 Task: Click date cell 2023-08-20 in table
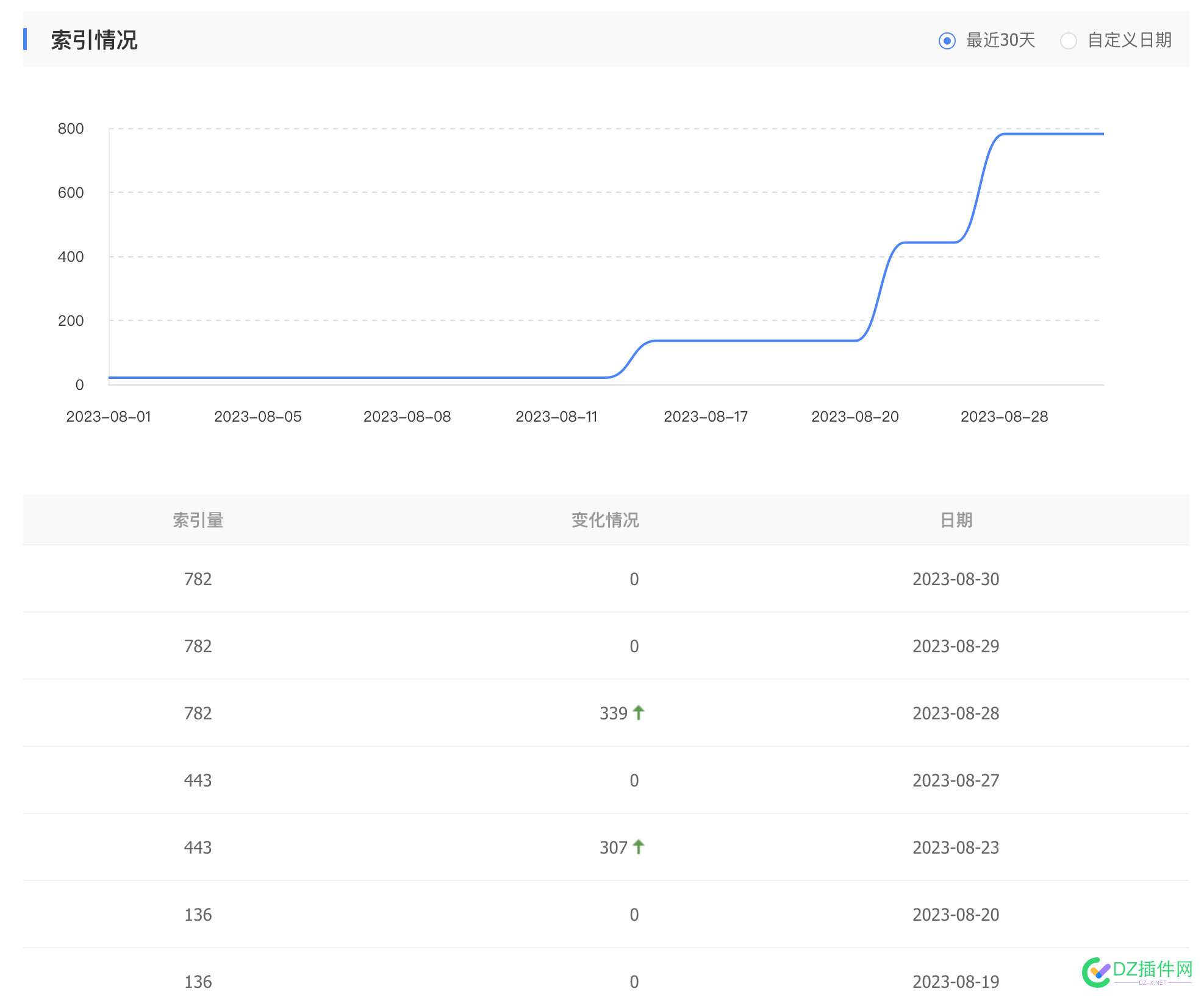[x=956, y=915]
